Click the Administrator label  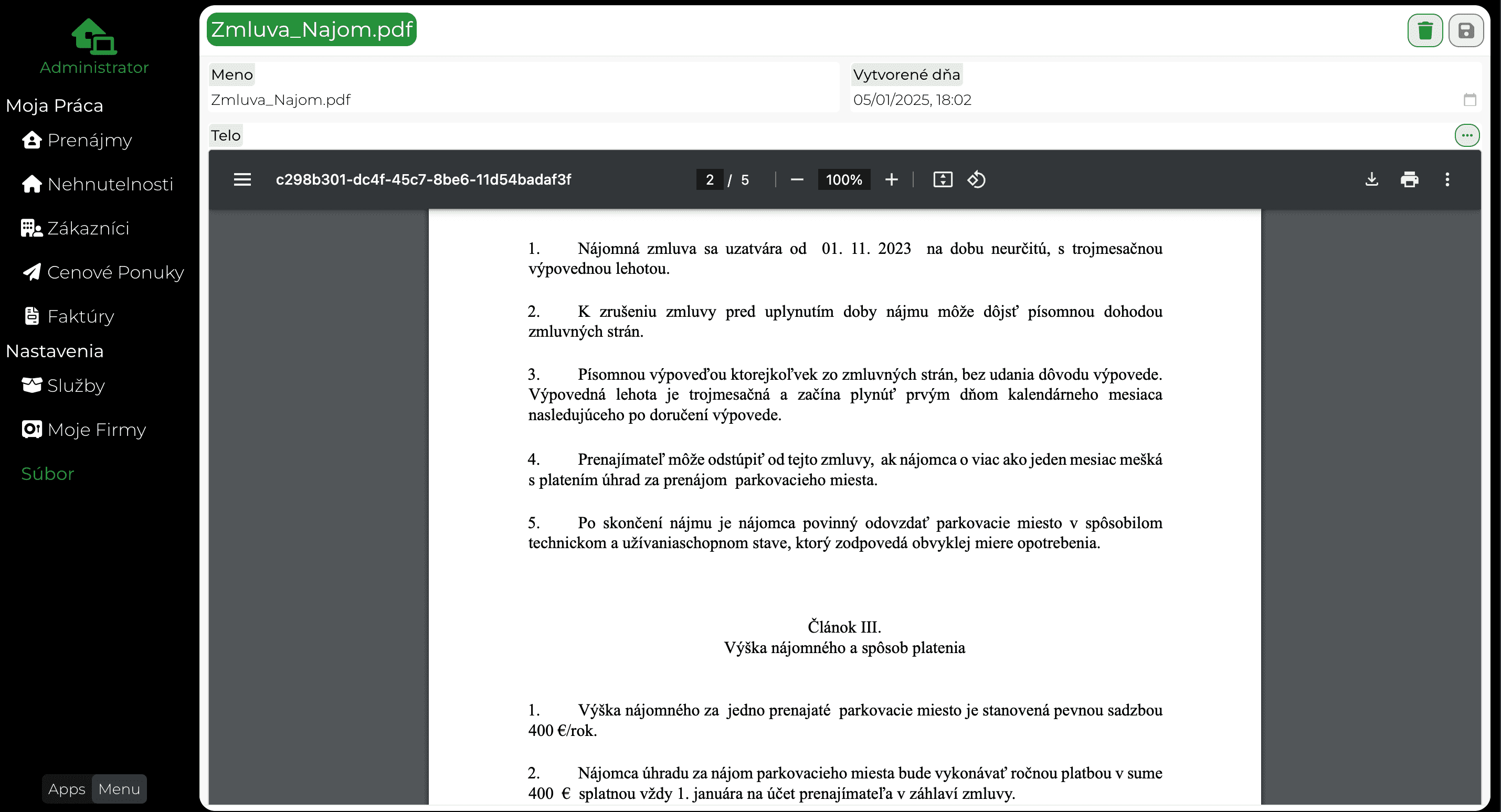pos(94,68)
